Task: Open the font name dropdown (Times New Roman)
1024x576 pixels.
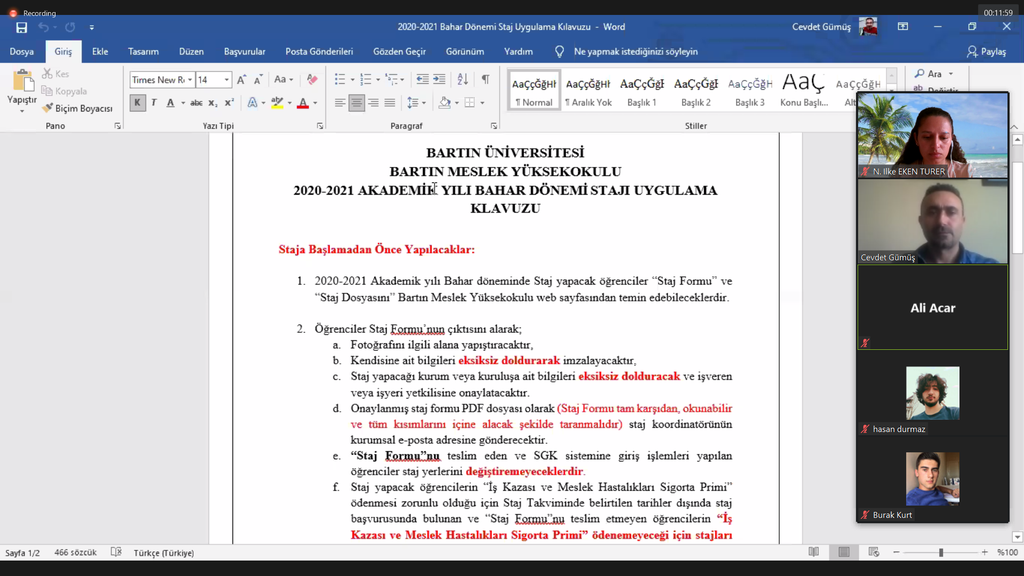Action: tap(190, 80)
